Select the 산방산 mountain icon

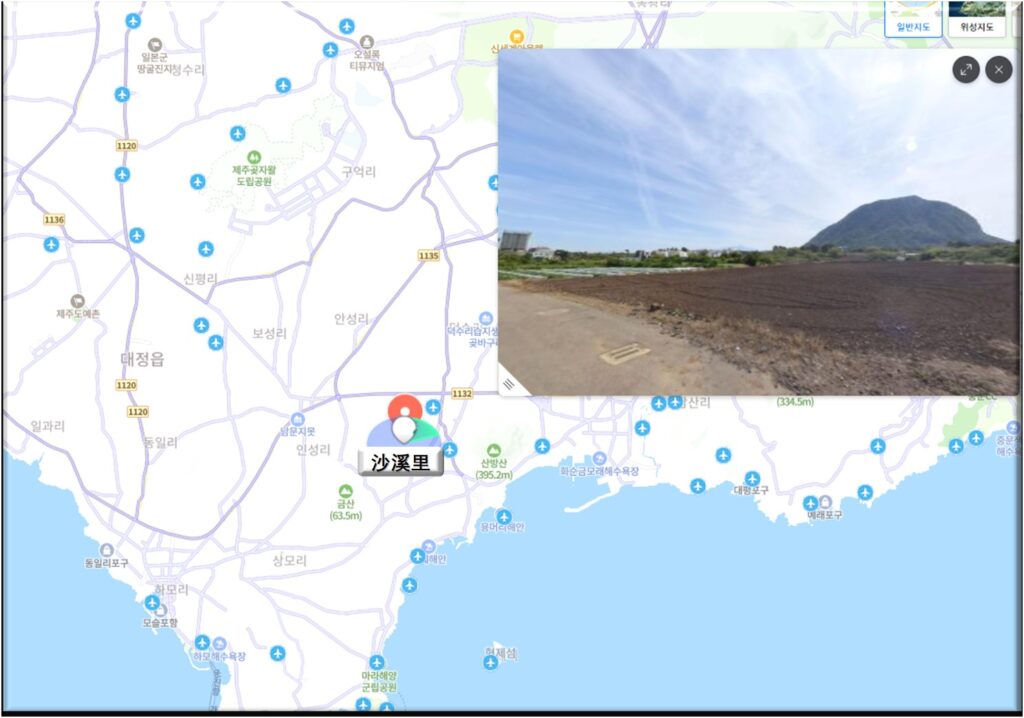click(494, 451)
